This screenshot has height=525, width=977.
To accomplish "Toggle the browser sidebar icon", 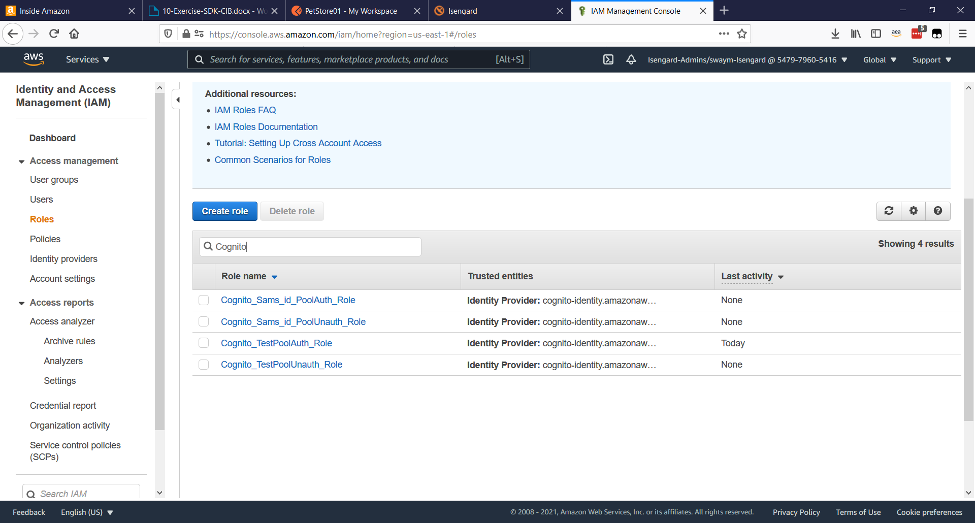I will (875, 34).
